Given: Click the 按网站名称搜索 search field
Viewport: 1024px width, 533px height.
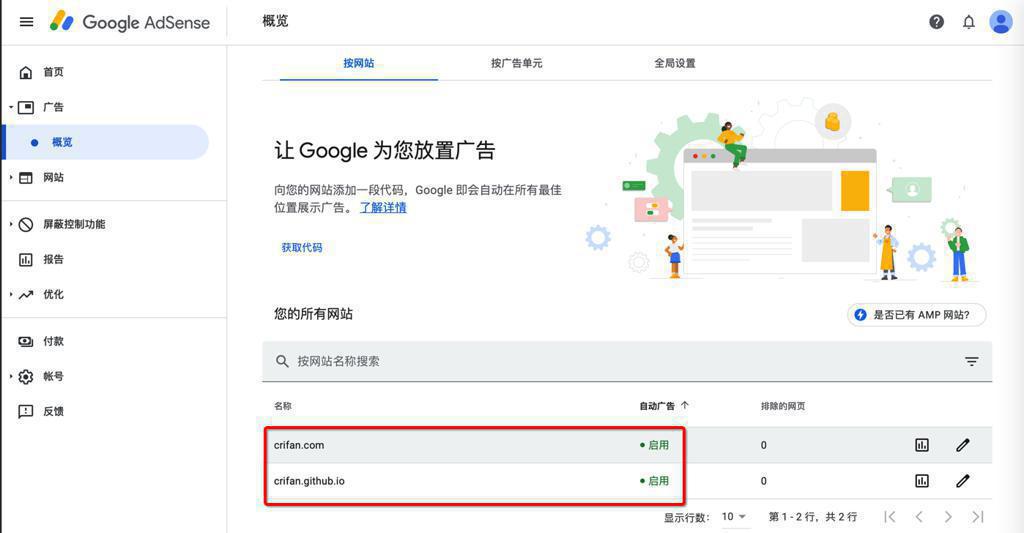Looking at the screenshot, I should coord(627,361).
